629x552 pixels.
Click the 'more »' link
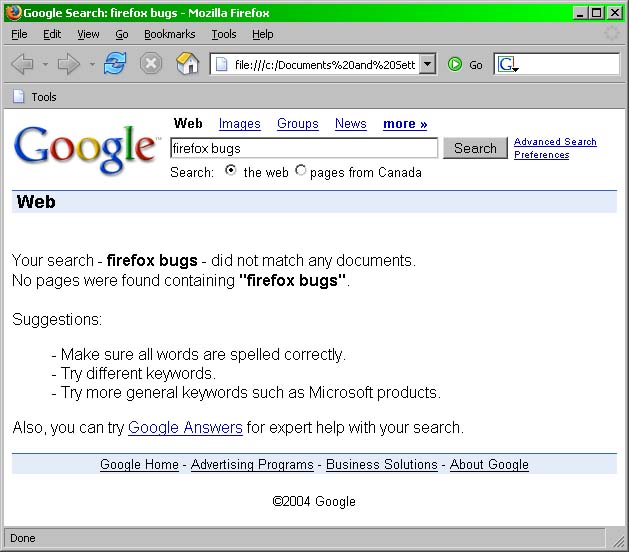point(405,124)
